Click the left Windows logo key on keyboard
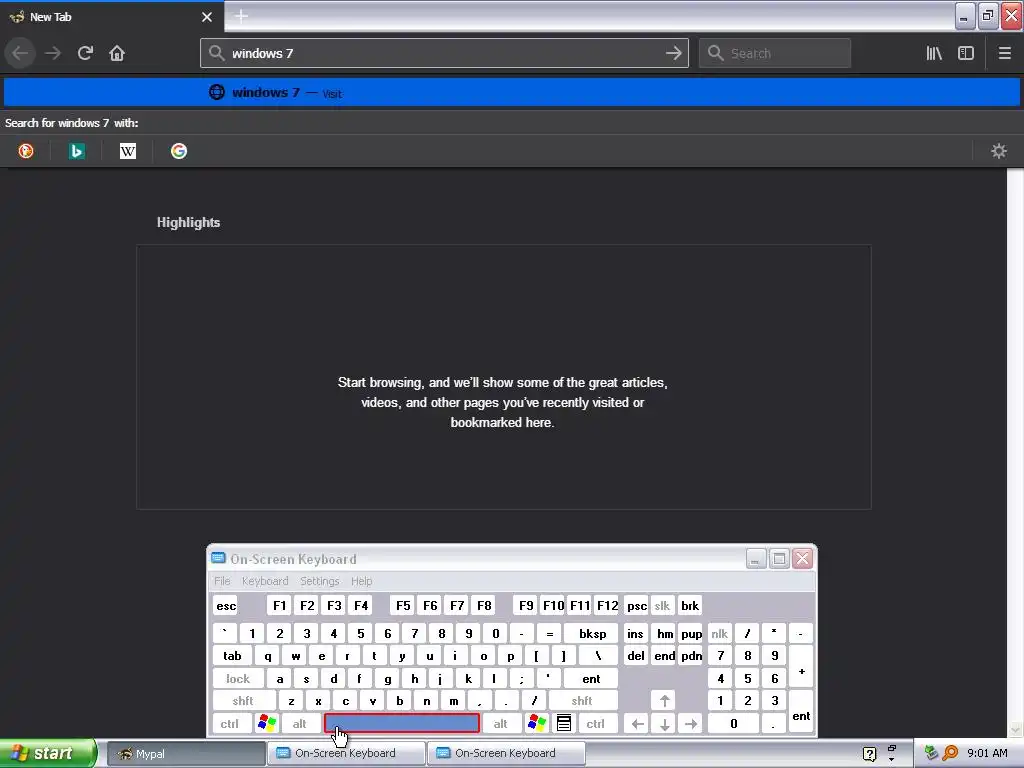This screenshot has height=768, width=1024. point(267,723)
